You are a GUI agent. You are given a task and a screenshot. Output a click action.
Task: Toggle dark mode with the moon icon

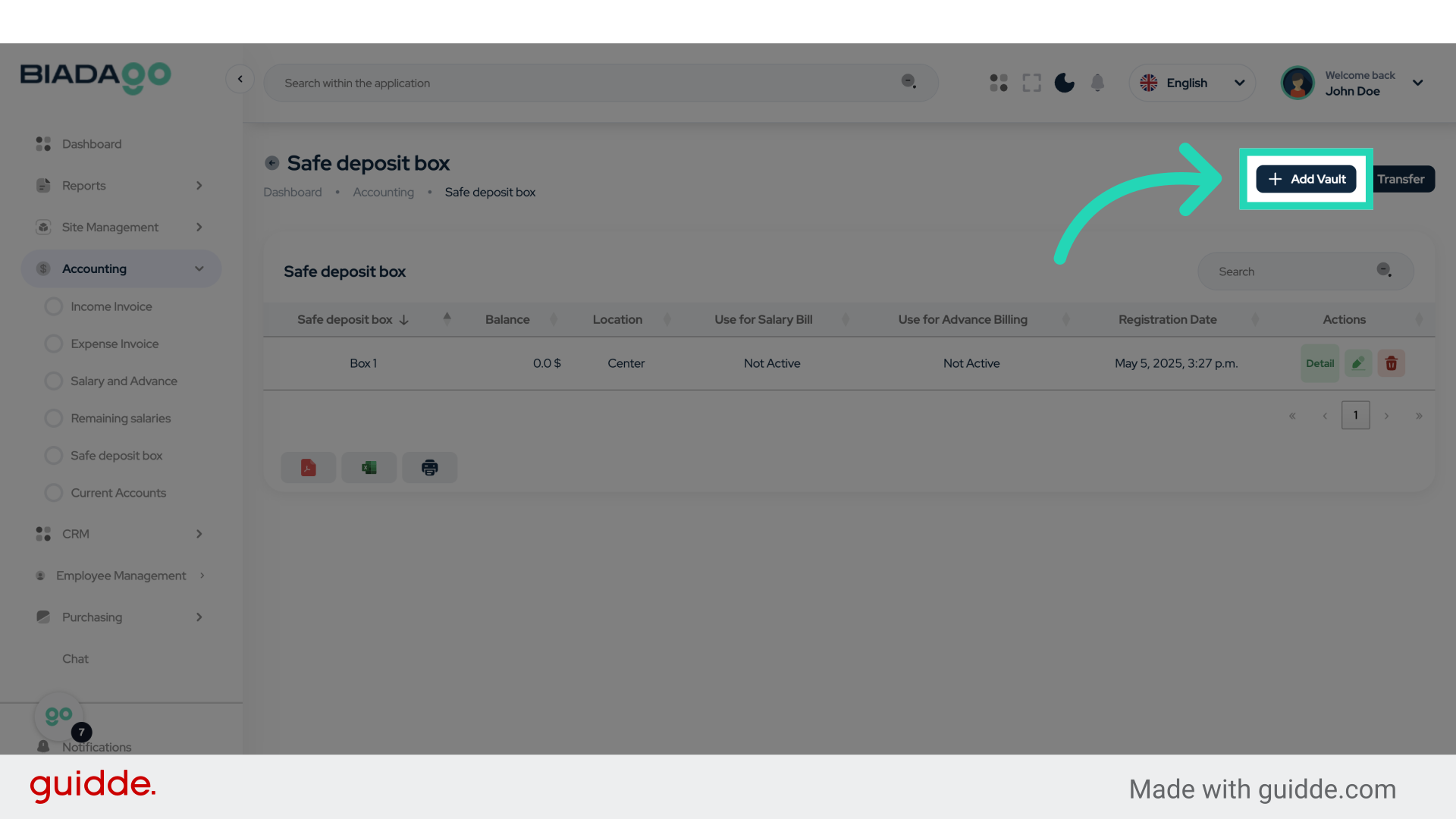(x=1064, y=83)
